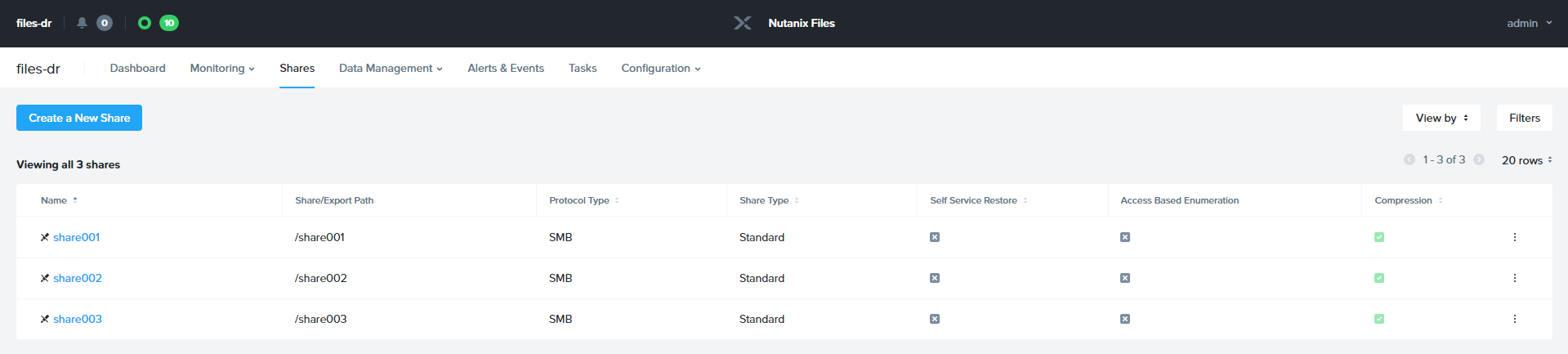The width and height of the screenshot is (1568, 354).
Task: Click Self Service Restore status for share001
Action: tap(935, 237)
